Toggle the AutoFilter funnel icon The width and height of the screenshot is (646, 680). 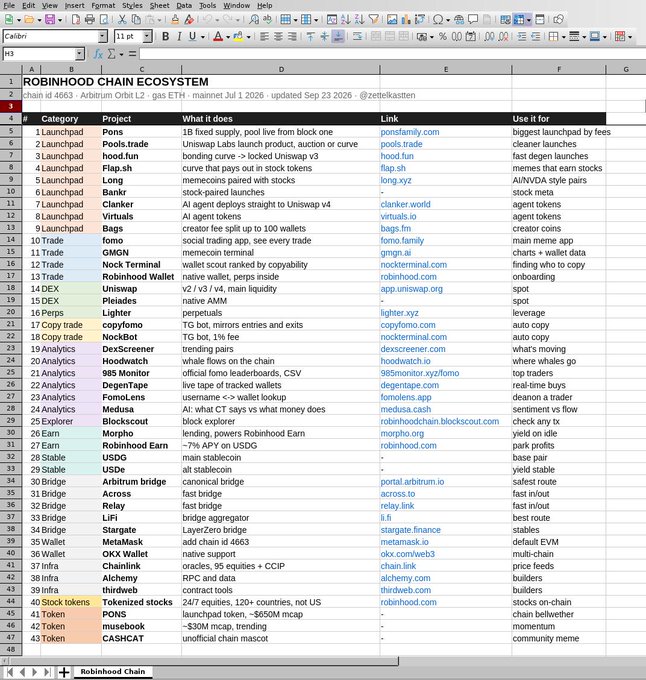click(x=373, y=20)
